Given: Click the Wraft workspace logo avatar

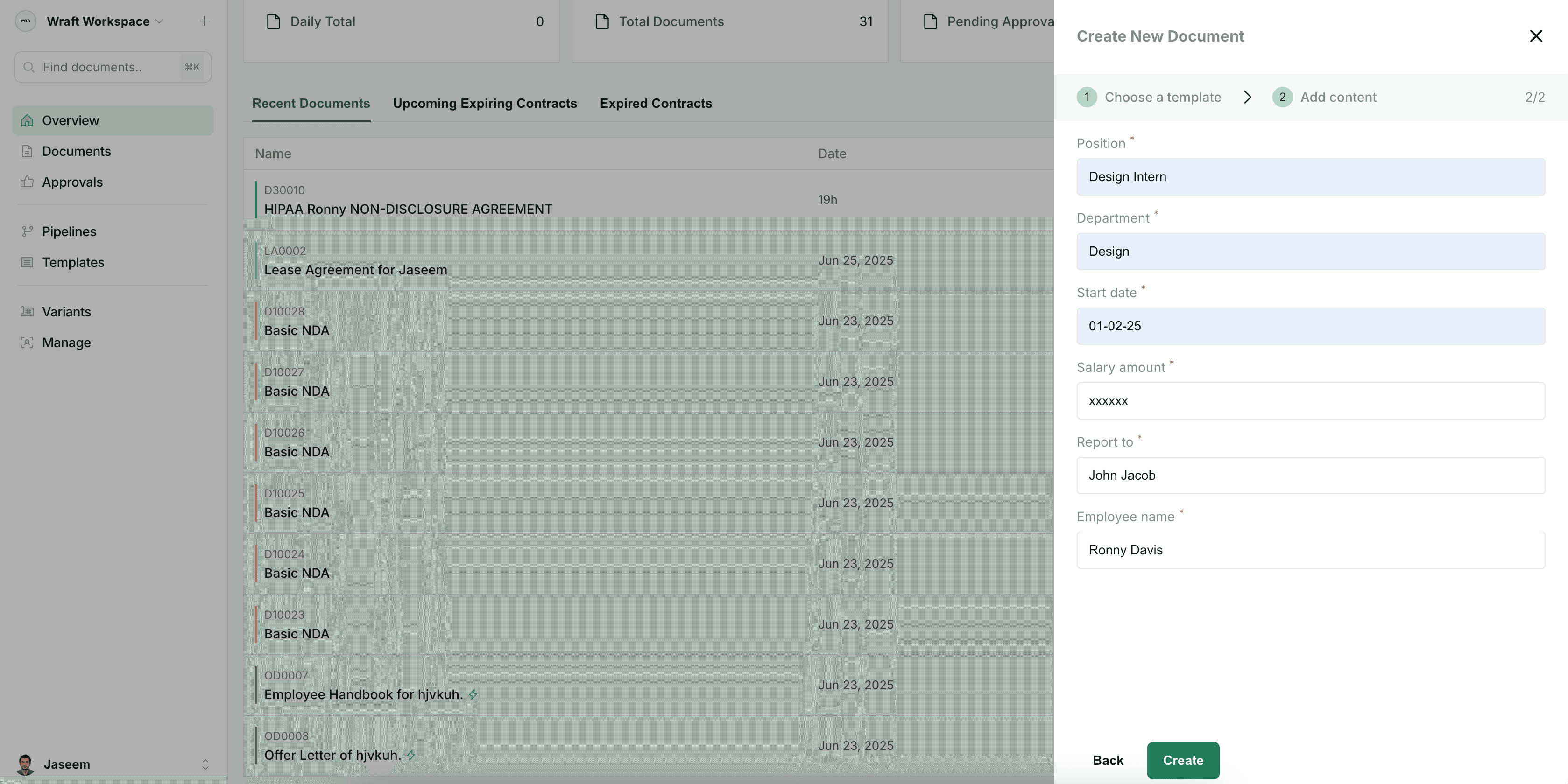Looking at the screenshot, I should pyautogui.click(x=26, y=21).
